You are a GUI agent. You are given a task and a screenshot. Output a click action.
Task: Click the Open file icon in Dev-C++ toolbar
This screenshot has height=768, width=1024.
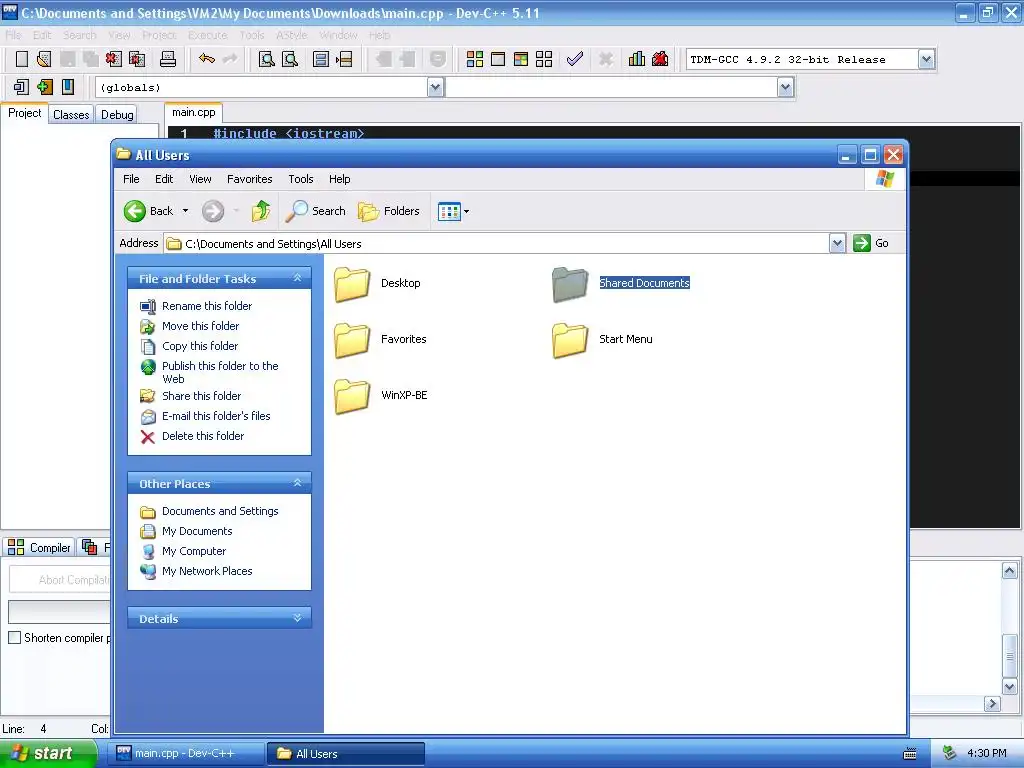click(x=44, y=59)
